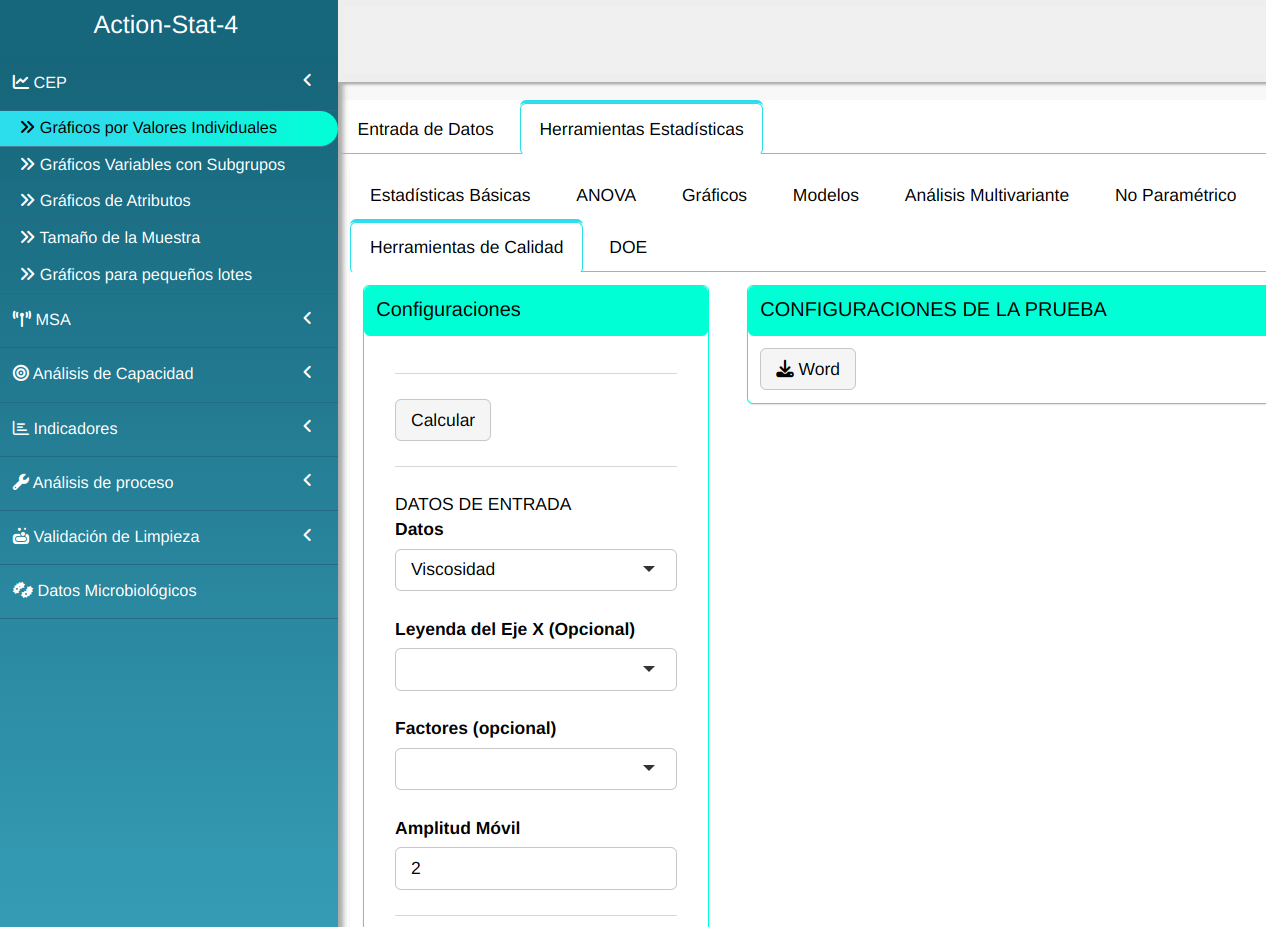
Task: Open the Leyenda del Eje X dropdown
Action: tap(535, 669)
